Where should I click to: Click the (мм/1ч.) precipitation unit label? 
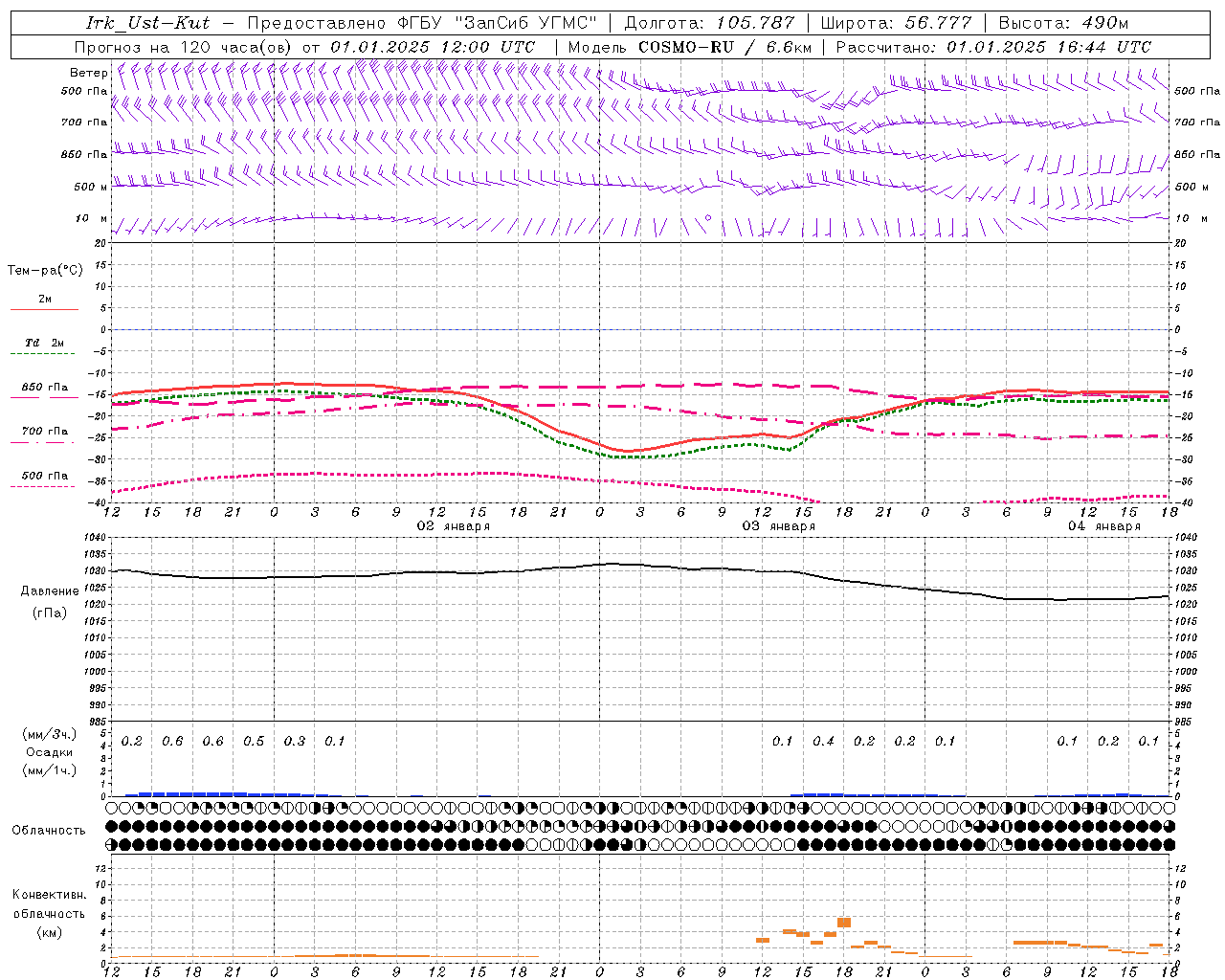(49, 770)
